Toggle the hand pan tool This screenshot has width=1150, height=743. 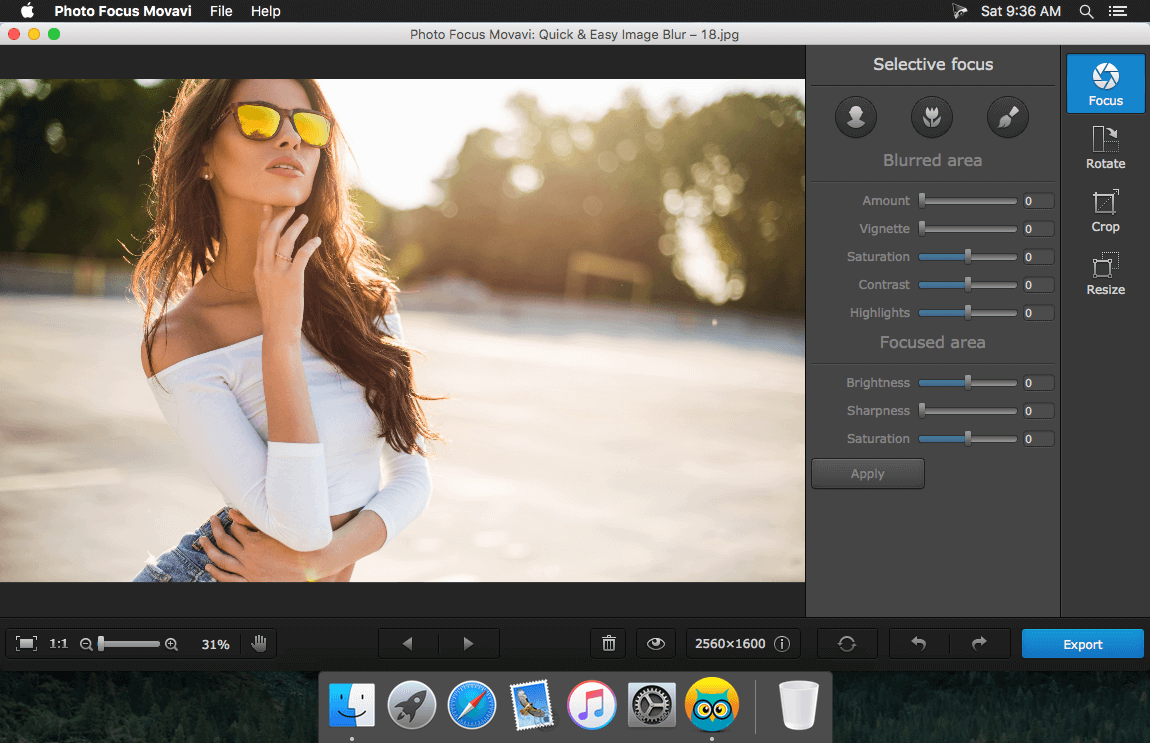(259, 644)
